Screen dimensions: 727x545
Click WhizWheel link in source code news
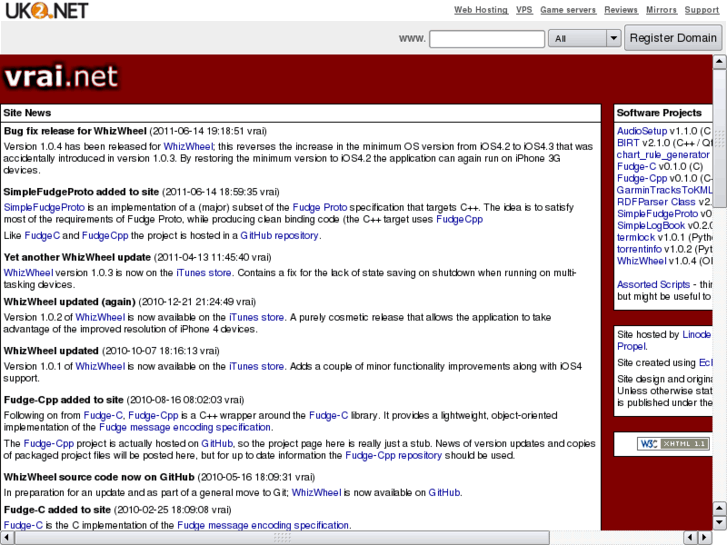click(x=316, y=493)
